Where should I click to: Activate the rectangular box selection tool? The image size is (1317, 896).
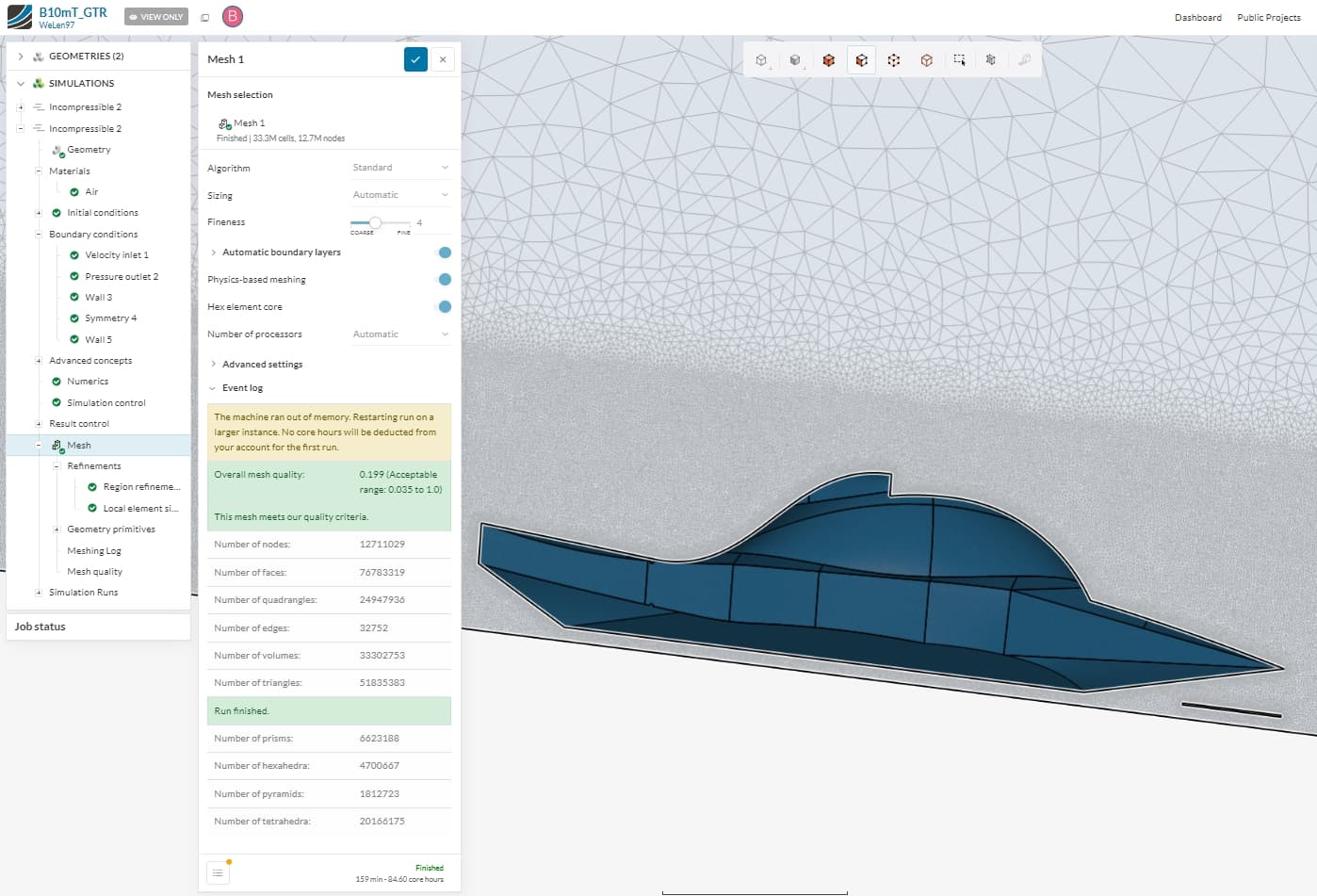959,59
